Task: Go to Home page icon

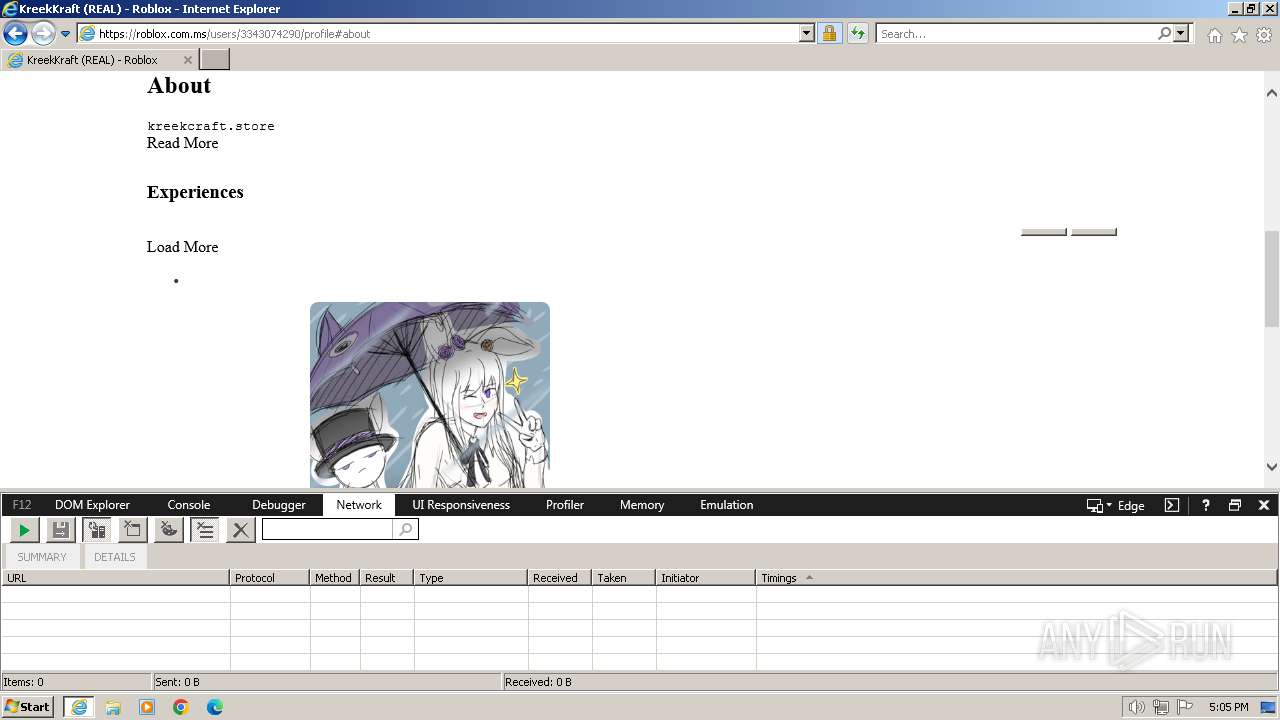Action: pyautogui.click(x=1214, y=35)
